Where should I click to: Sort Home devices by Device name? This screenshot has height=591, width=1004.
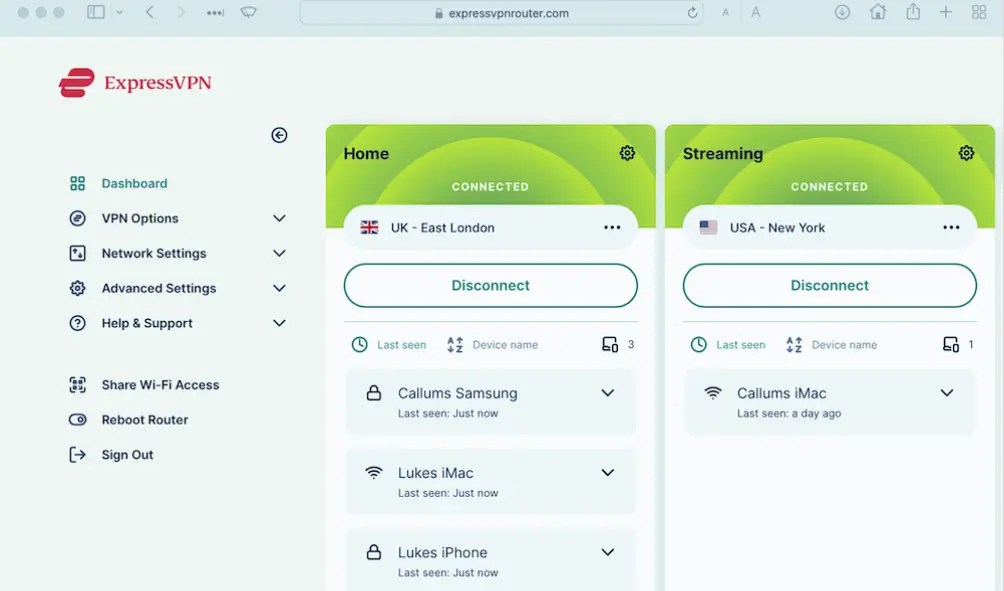point(505,344)
